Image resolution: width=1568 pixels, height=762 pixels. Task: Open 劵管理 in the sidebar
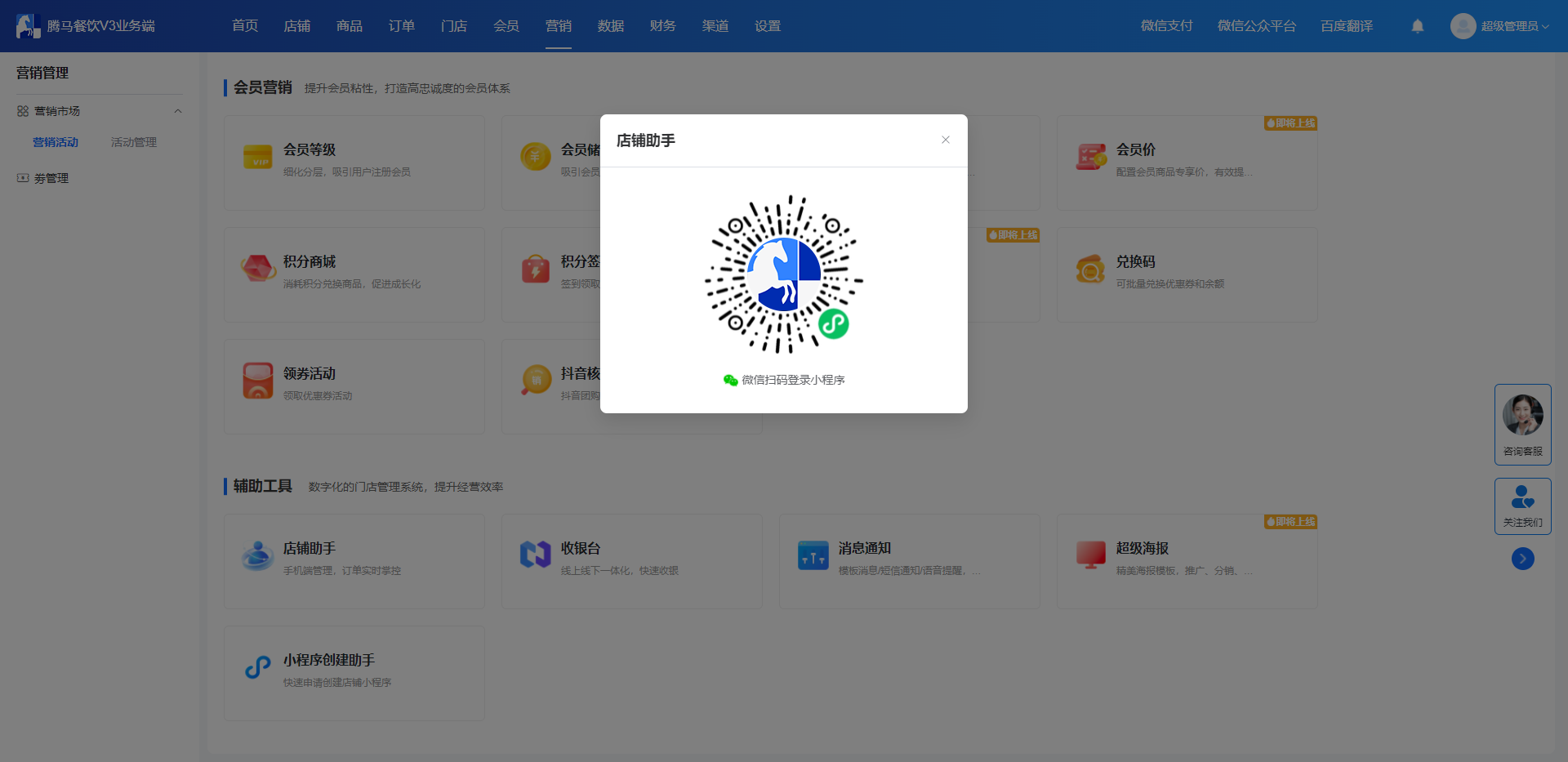pyautogui.click(x=51, y=178)
